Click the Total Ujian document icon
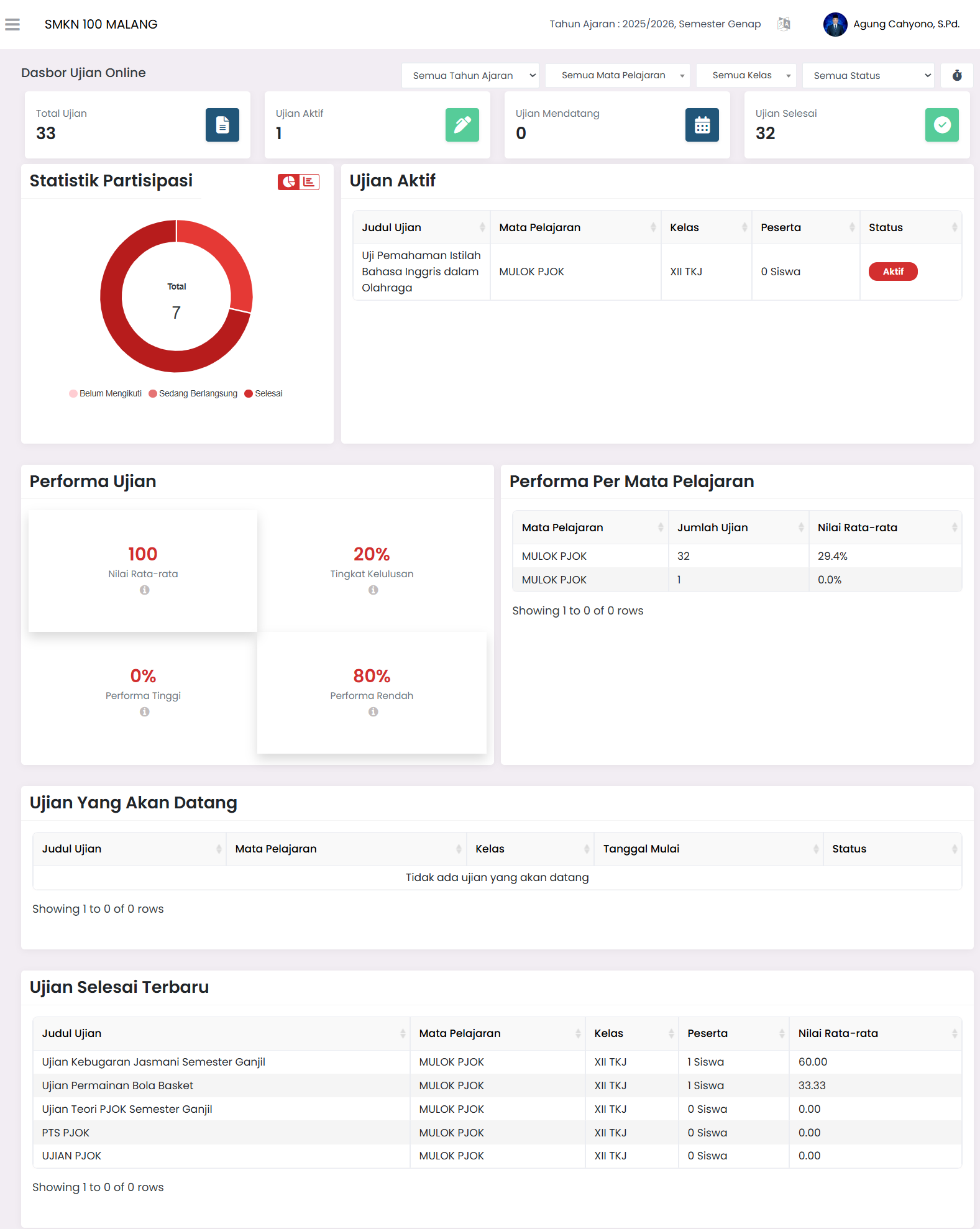The width and height of the screenshot is (980, 1229). click(x=222, y=125)
